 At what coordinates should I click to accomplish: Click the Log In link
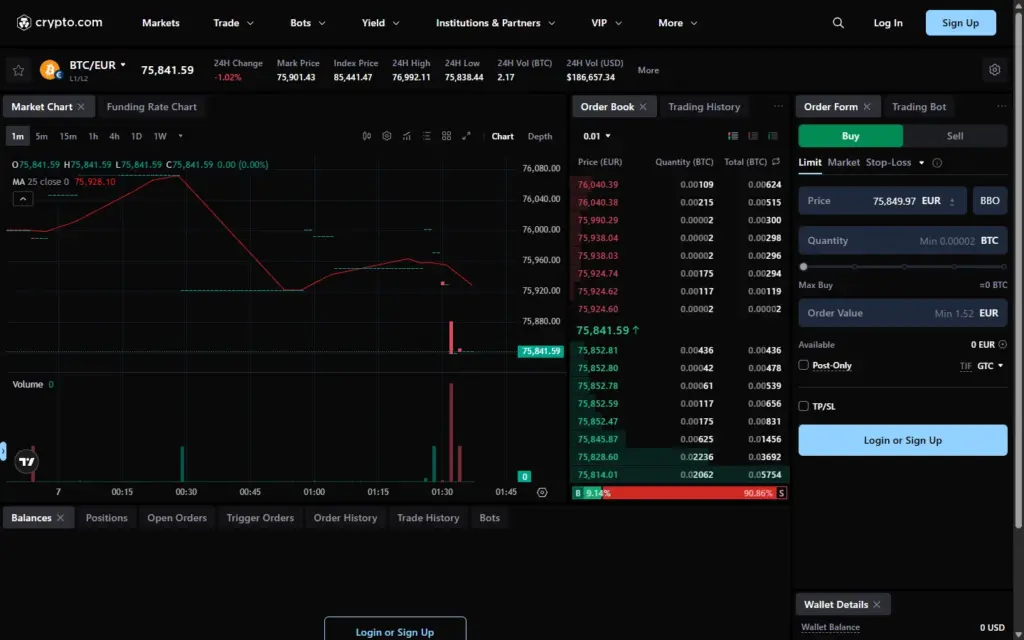click(888, 23)
